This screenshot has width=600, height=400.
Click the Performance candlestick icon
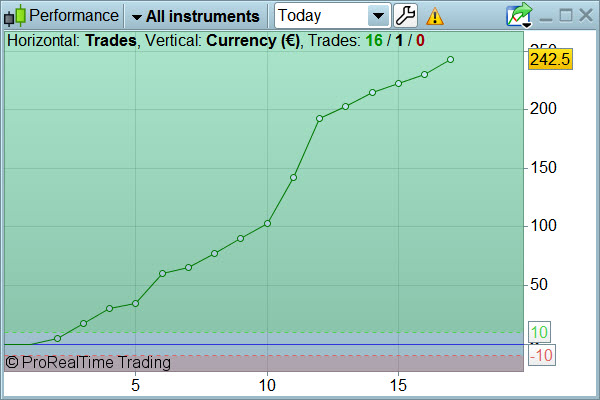(15, 16)
